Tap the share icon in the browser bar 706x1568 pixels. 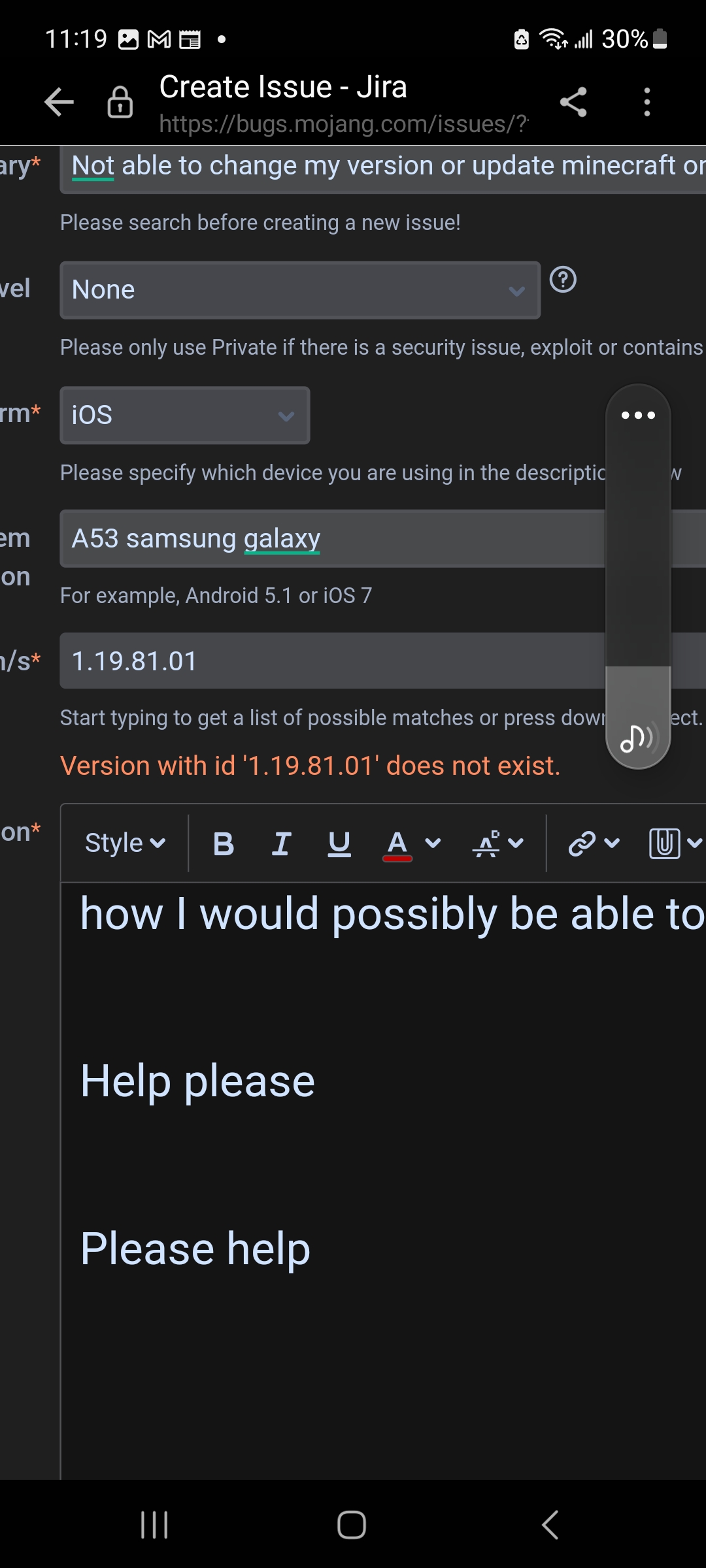tap(573, 103)
